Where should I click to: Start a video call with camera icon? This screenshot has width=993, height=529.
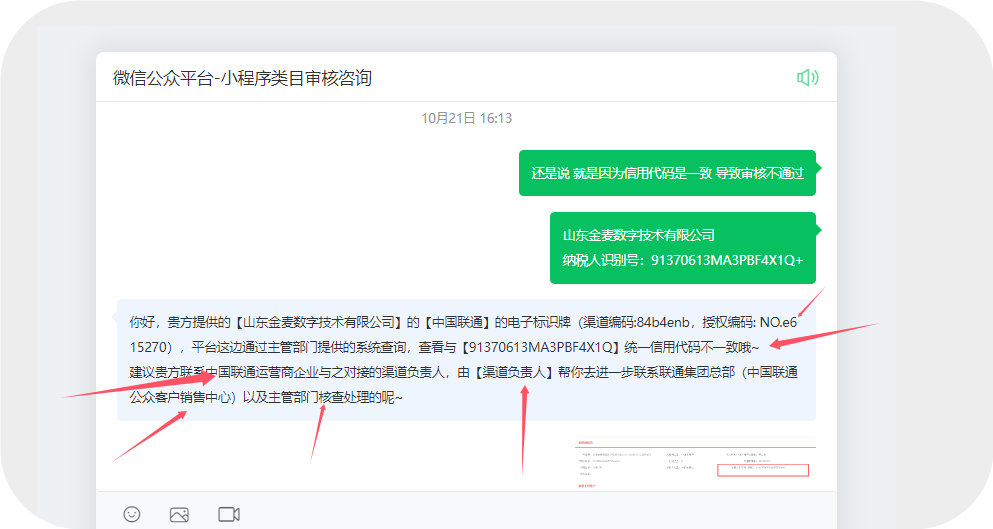[229, 514]
